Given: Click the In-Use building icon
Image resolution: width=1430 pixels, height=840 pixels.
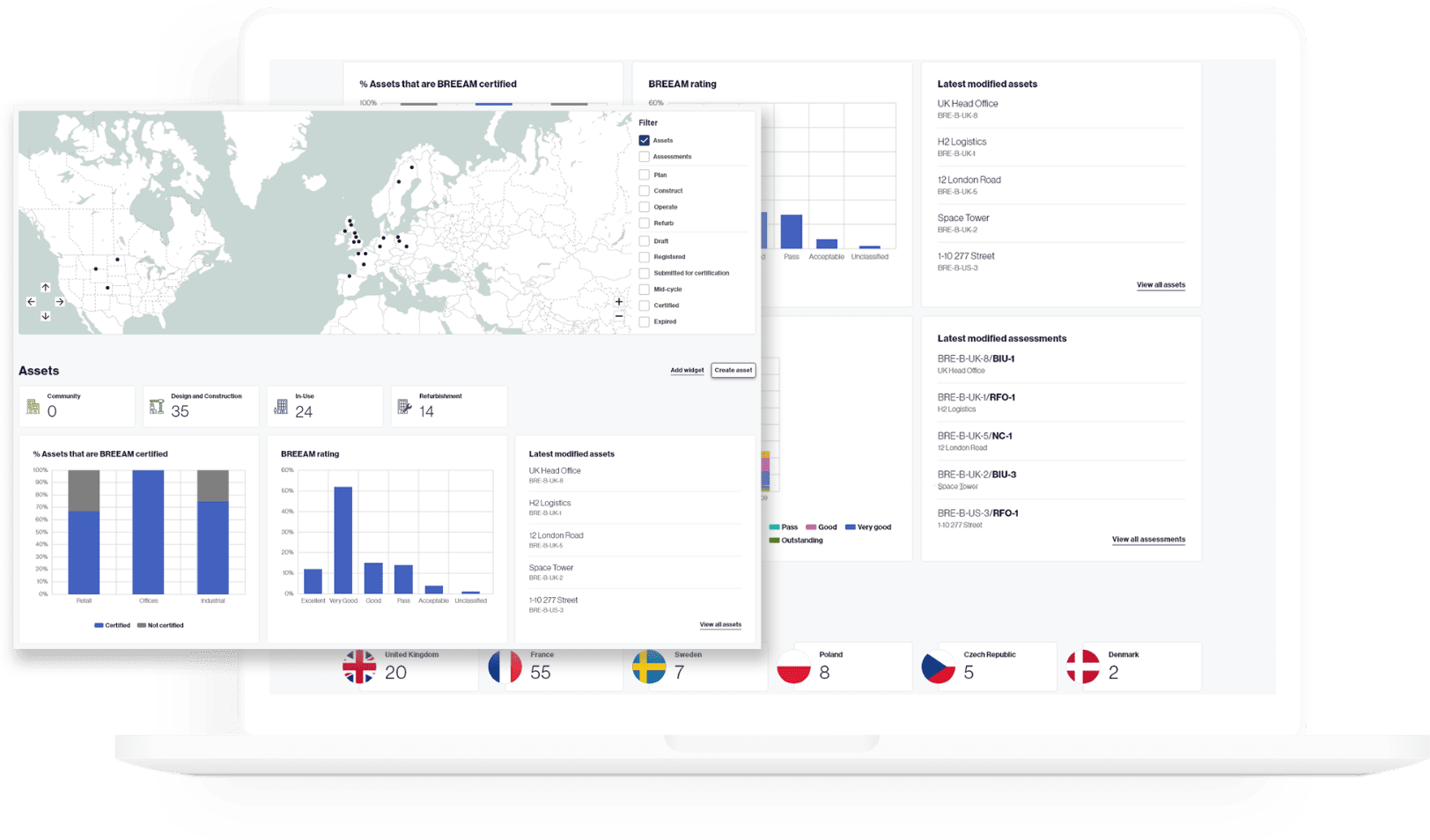Looking at the screenshot, I should point(281,407).
